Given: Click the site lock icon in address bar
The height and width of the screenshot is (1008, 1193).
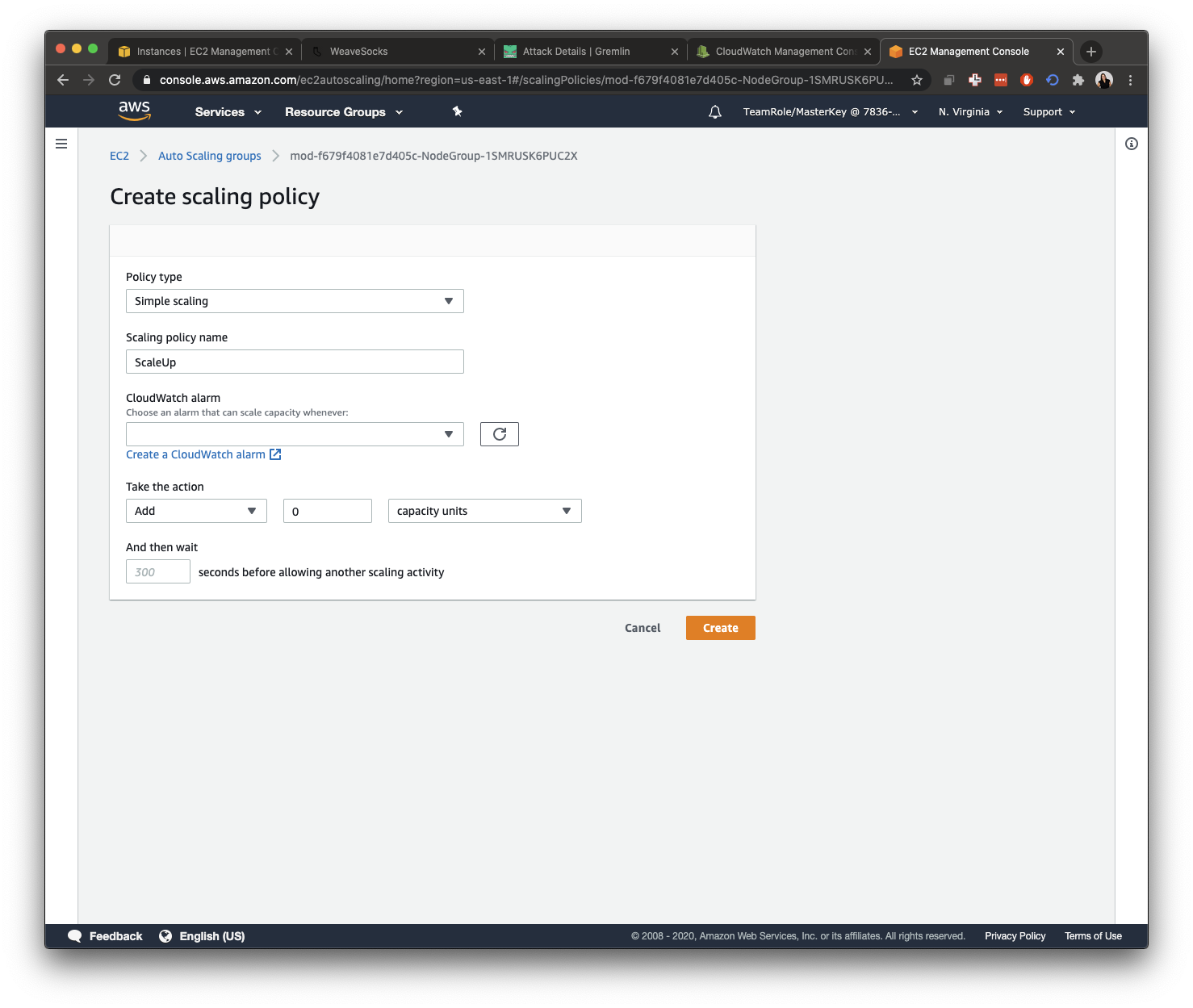Looking at the screenshot, I should [147, 80].
